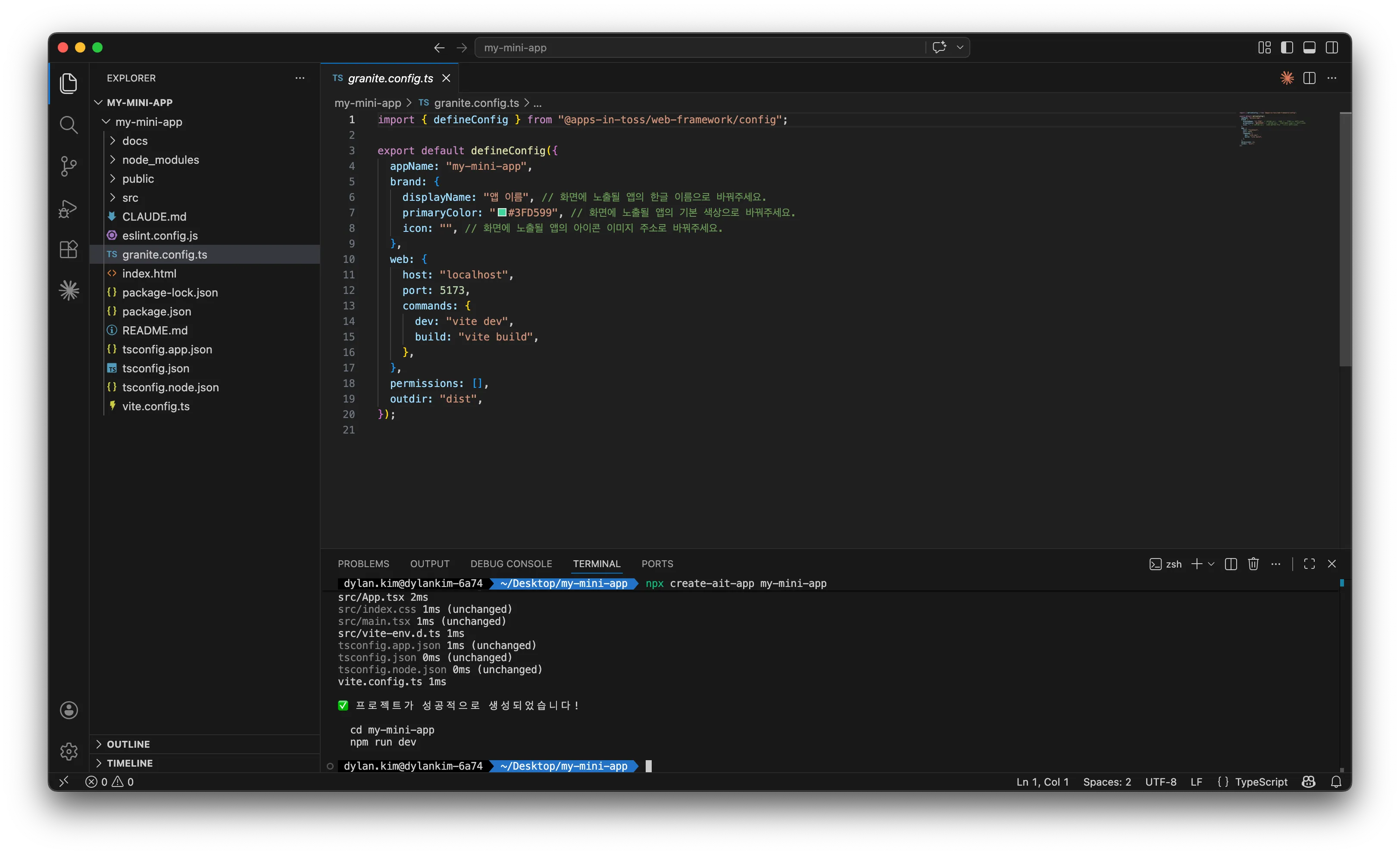Screen dimensions: 1400x855
Task: Click Spaces: 2 indentation setting
Action: 1106,782
